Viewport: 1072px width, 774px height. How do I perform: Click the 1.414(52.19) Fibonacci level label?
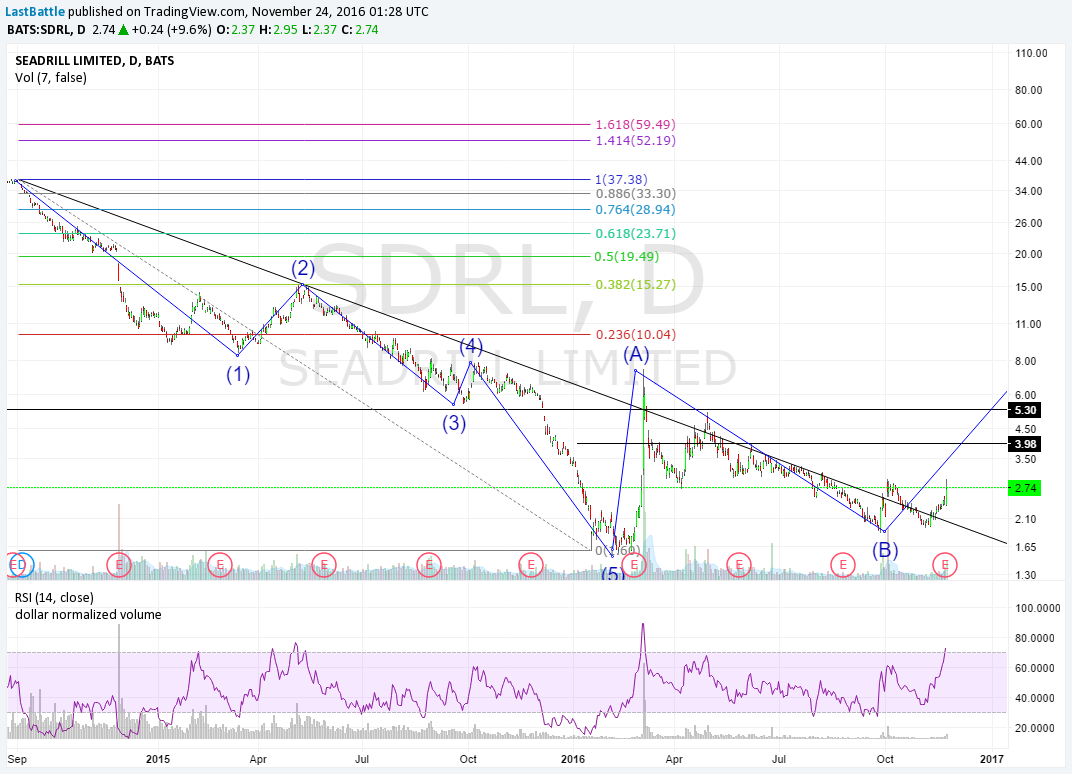pyautogui.click(x=635, y=140)
